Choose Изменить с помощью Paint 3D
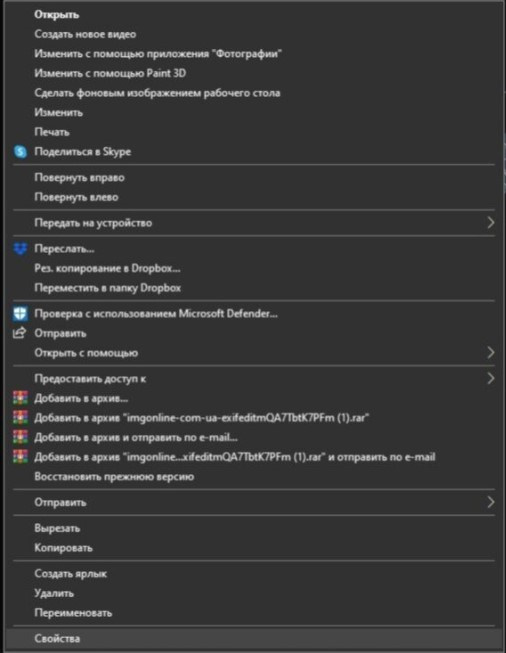Viewport: 506px width, 653px height. [110, 73]
